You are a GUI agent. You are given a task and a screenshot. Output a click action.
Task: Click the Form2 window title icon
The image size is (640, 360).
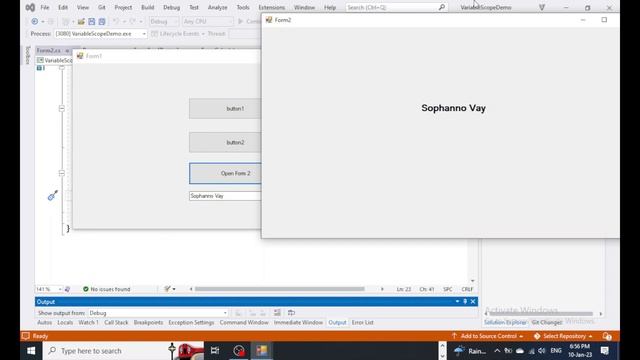coord(269,20)
